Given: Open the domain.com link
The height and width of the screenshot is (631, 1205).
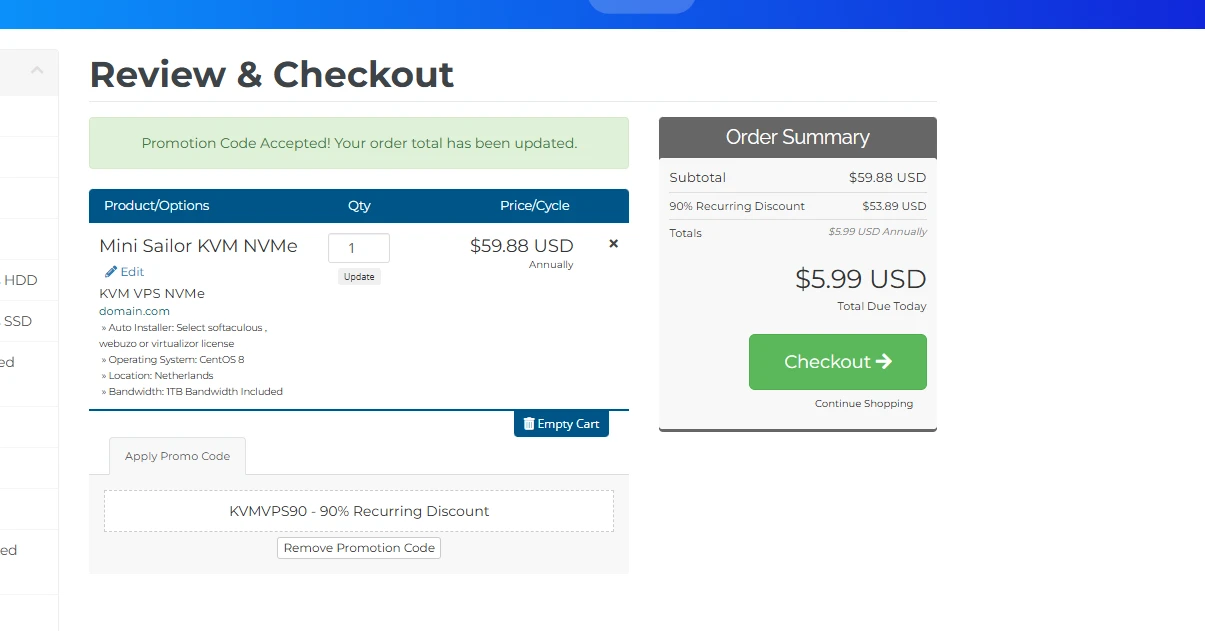Looking at the screenshot, I should click(x=134, y=311).
